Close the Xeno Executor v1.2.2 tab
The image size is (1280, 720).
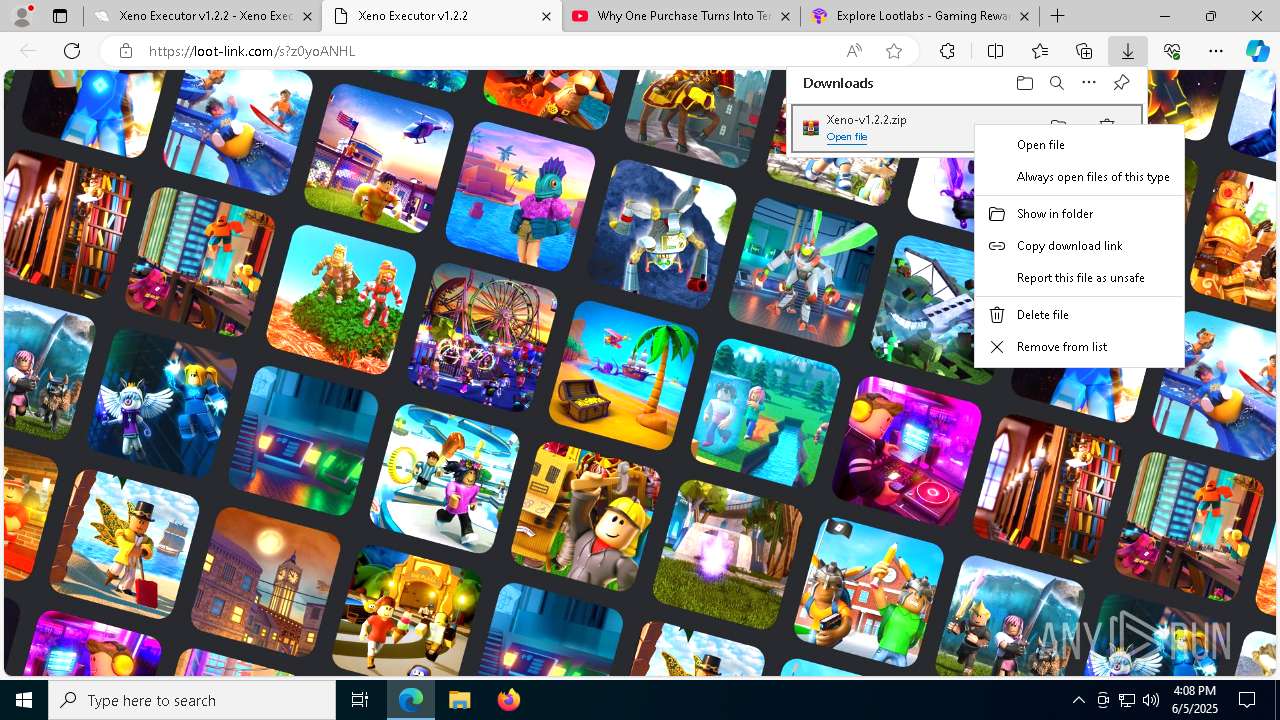[x=545, y=16]
